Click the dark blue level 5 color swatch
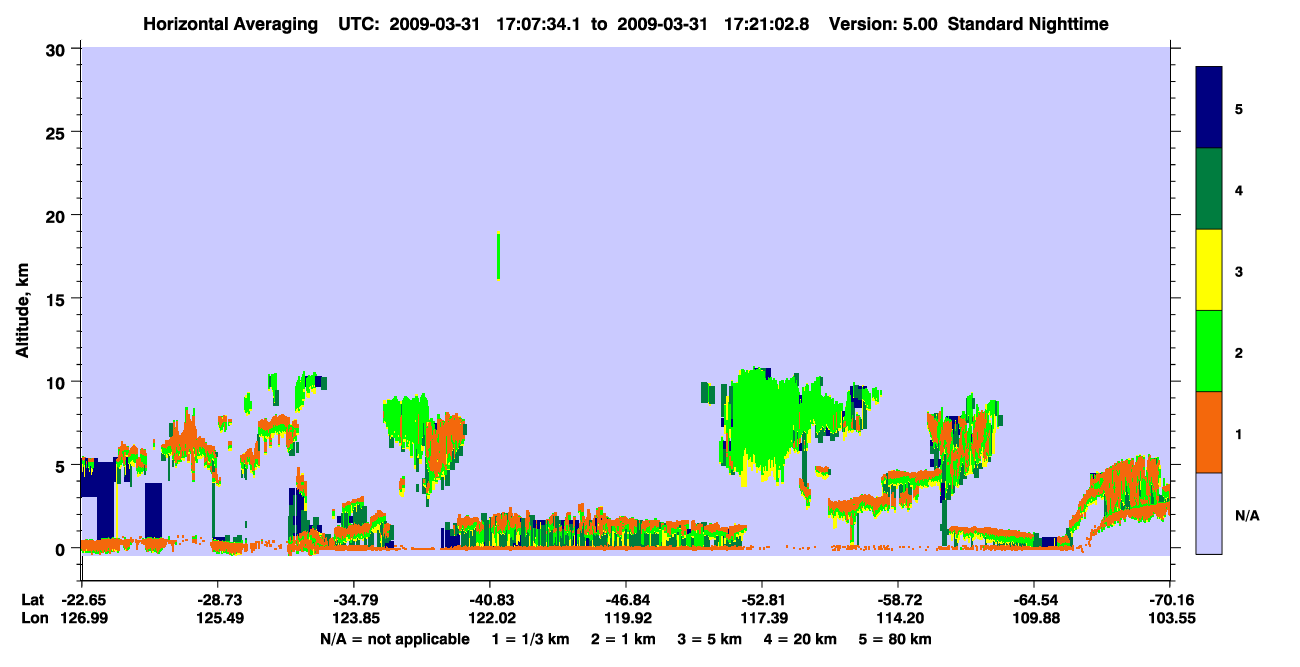Screen dimensions: 1300x667 tap(1209, 108)
